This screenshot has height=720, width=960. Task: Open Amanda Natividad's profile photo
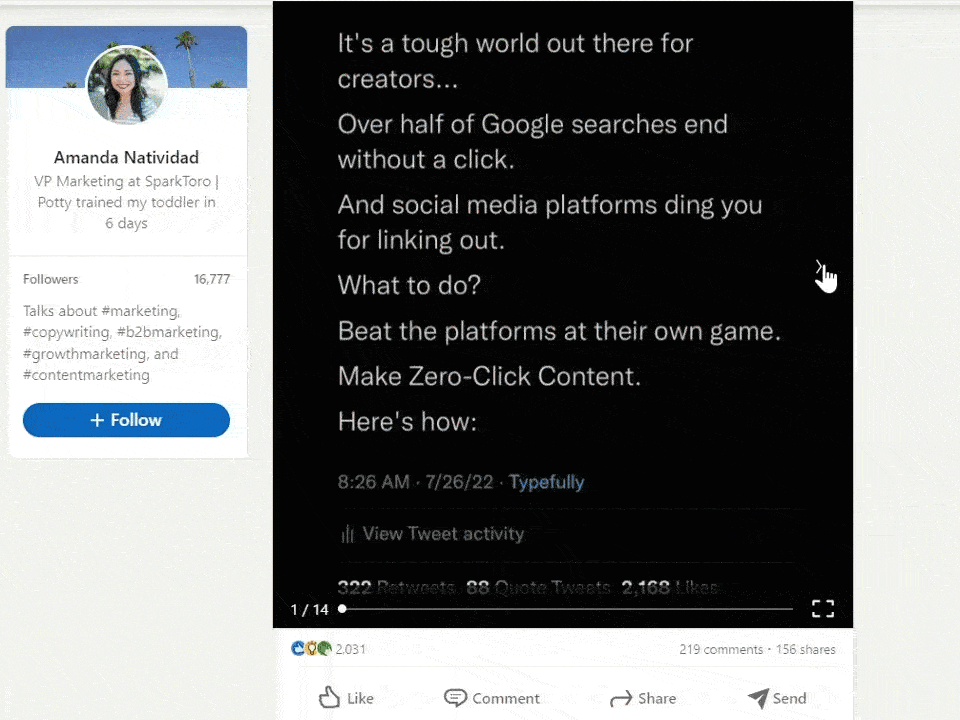tap(127, 85)
